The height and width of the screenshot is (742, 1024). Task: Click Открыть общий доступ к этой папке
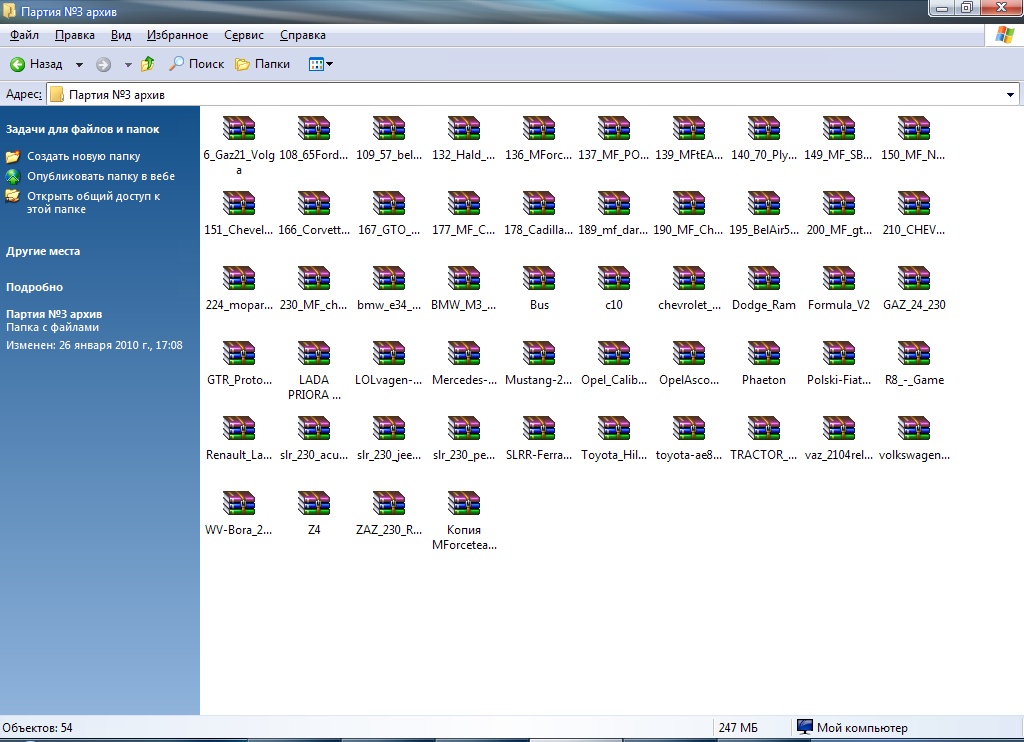pos(93,202)
